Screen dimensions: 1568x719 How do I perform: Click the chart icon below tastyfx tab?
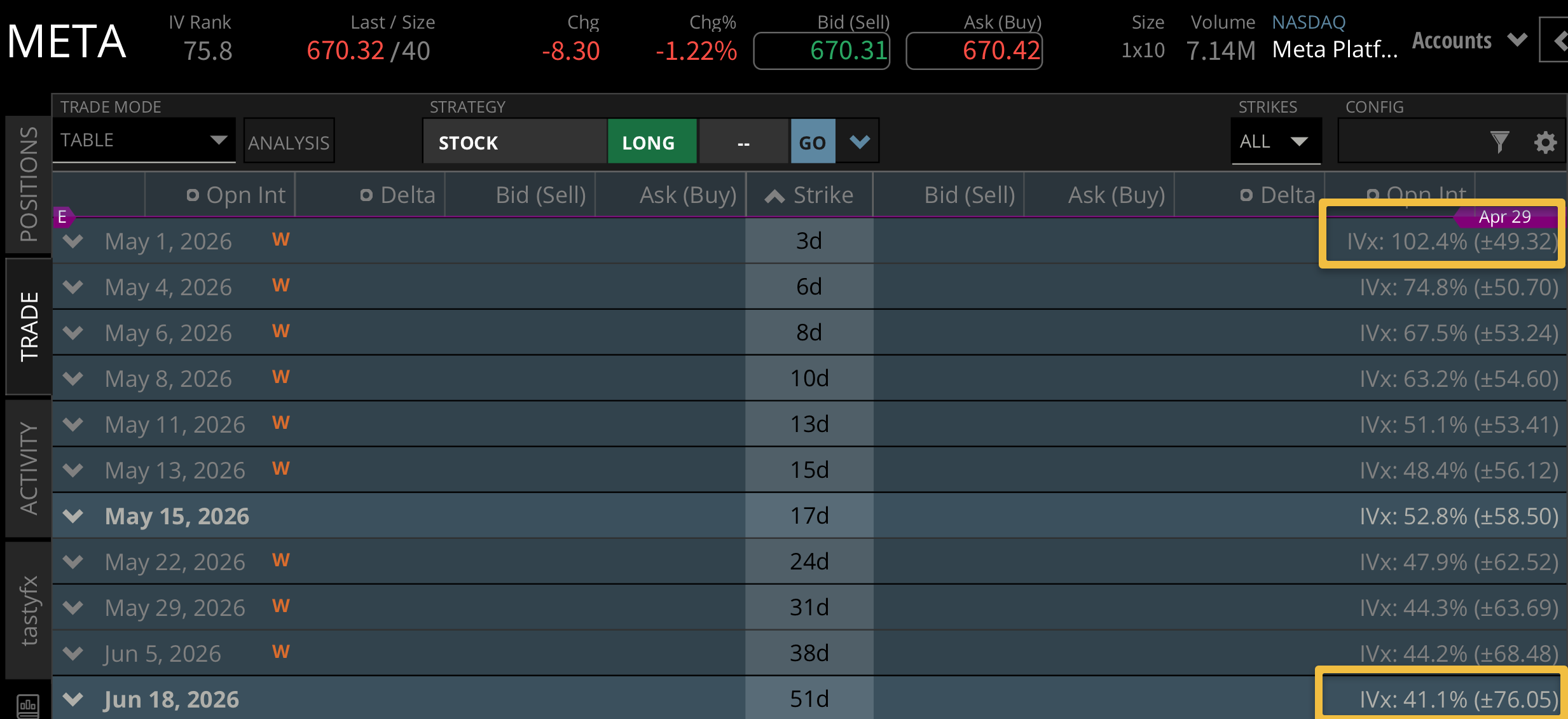point(28,705)
